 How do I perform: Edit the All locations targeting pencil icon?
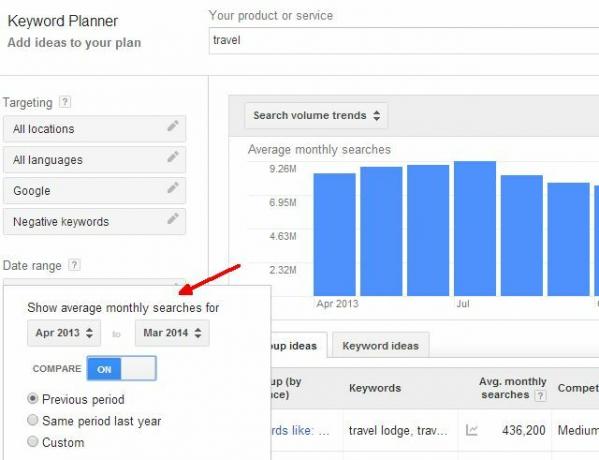coord(173,126)
